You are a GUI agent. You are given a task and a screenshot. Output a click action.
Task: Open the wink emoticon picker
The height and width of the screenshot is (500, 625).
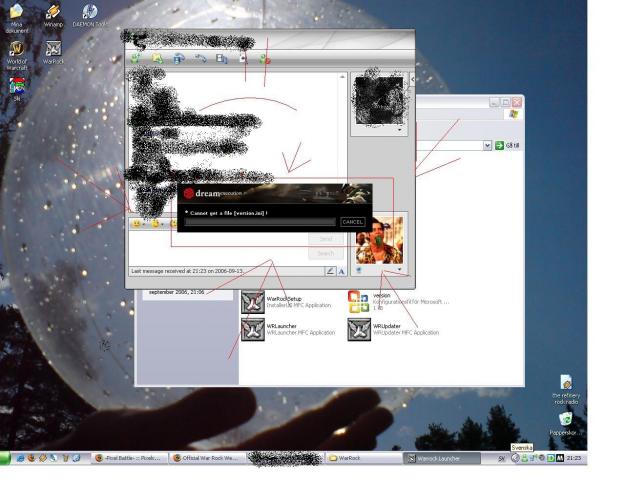click(x=157, y=224)
